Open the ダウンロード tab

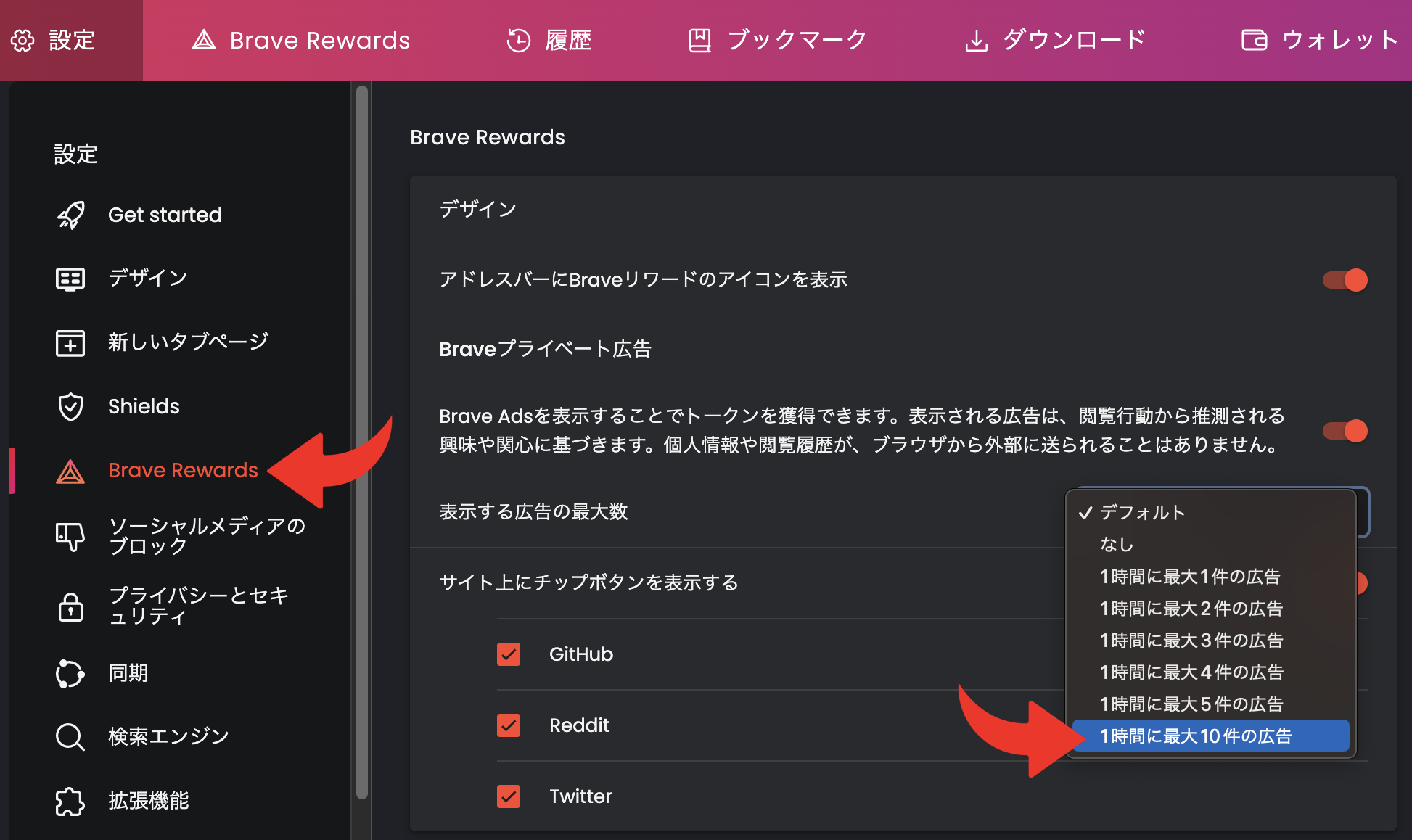1056,41
